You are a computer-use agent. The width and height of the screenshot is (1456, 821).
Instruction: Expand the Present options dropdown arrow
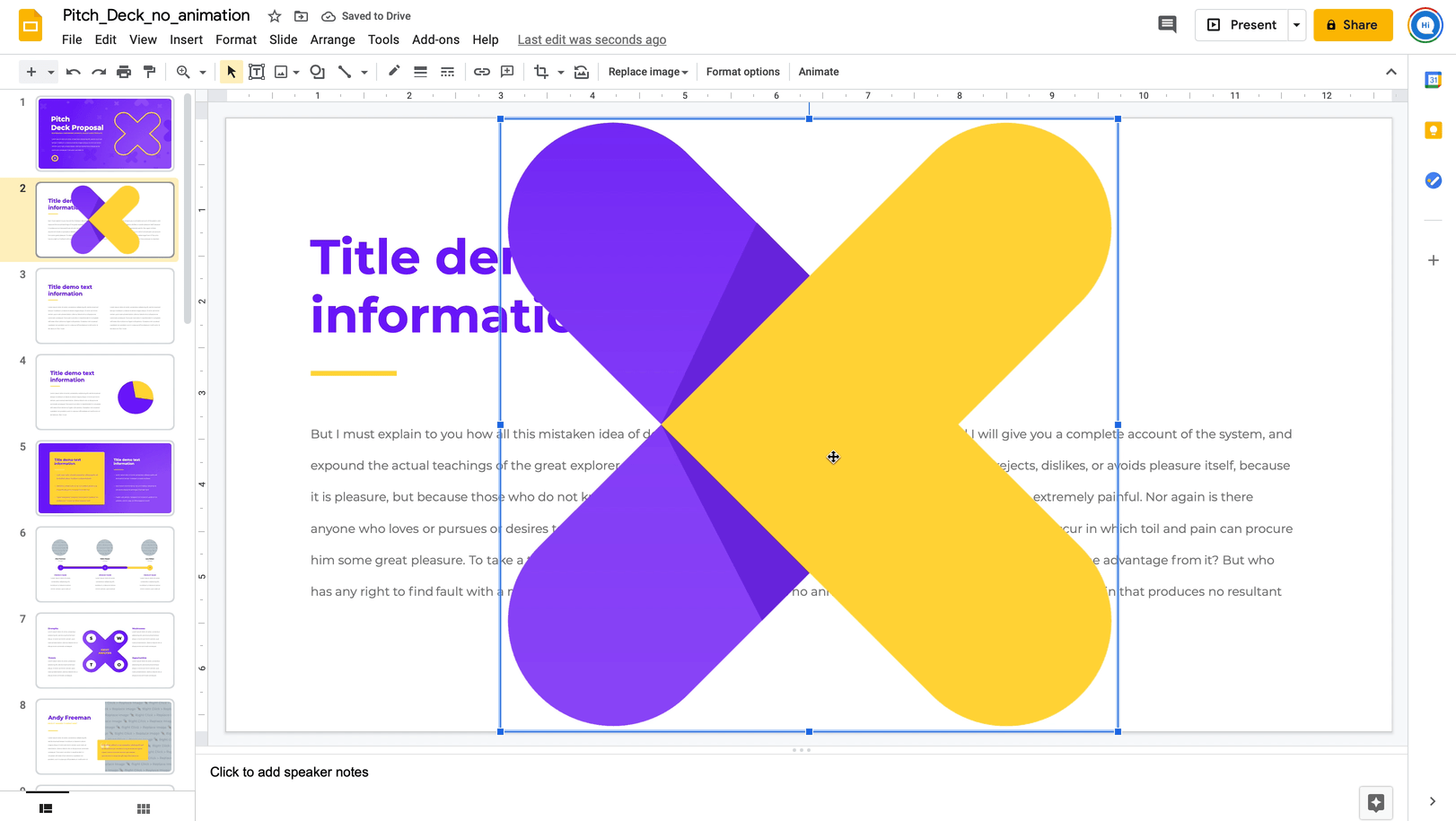(x=1297, y=25)
